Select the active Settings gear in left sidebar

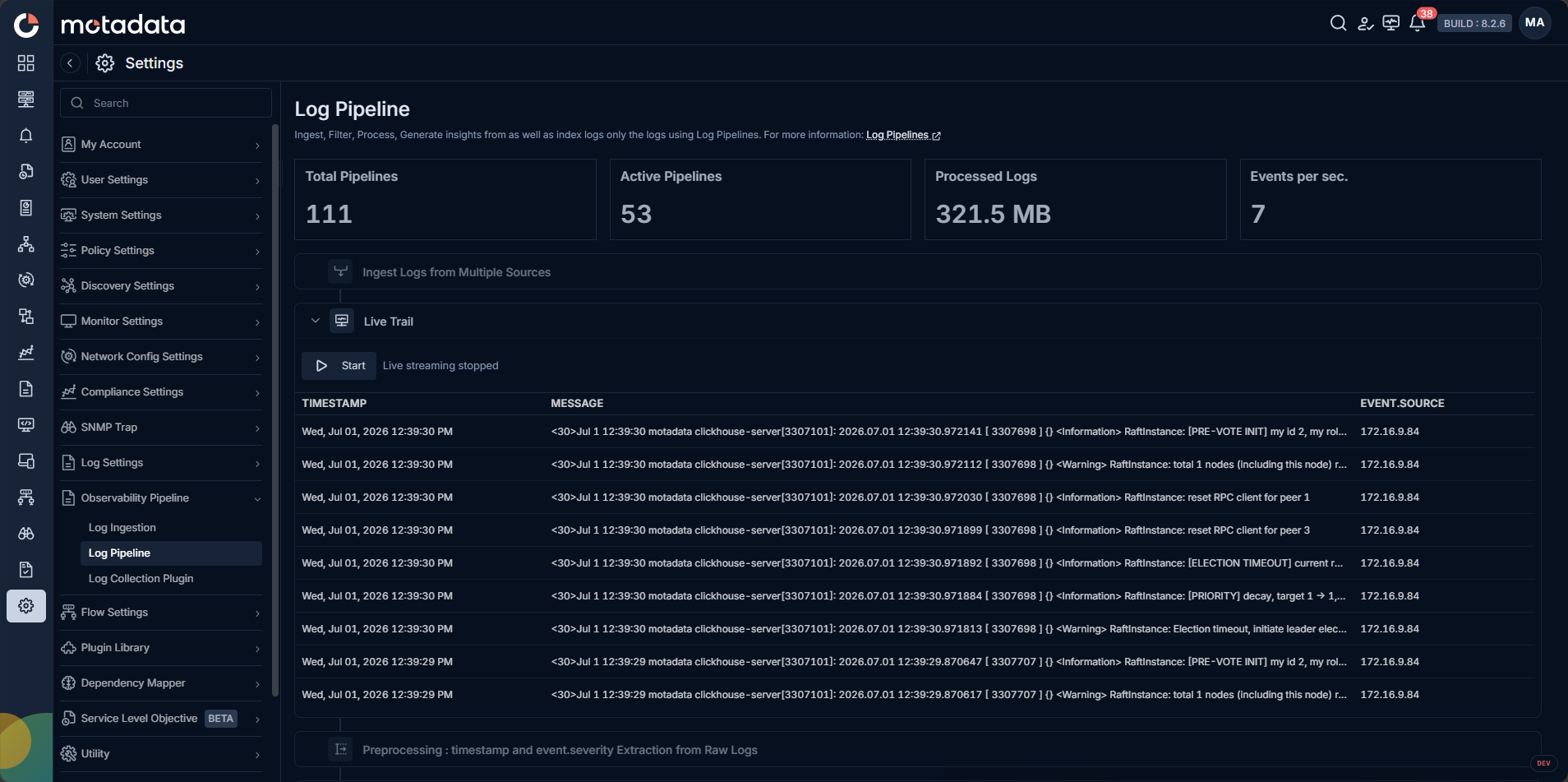(26, 606)
